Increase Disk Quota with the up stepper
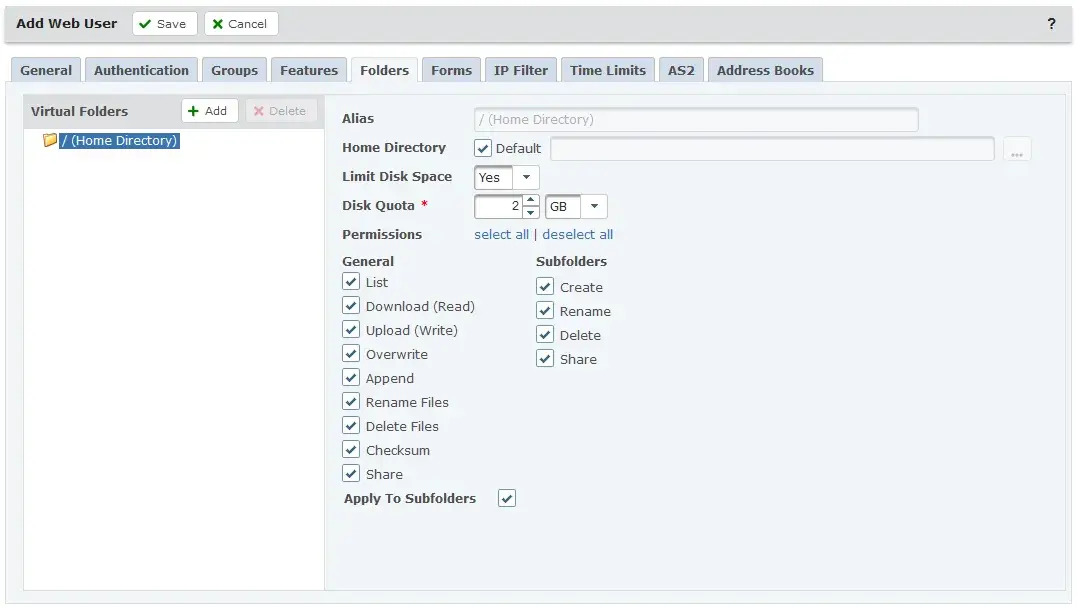 click(x=531, y=201)
